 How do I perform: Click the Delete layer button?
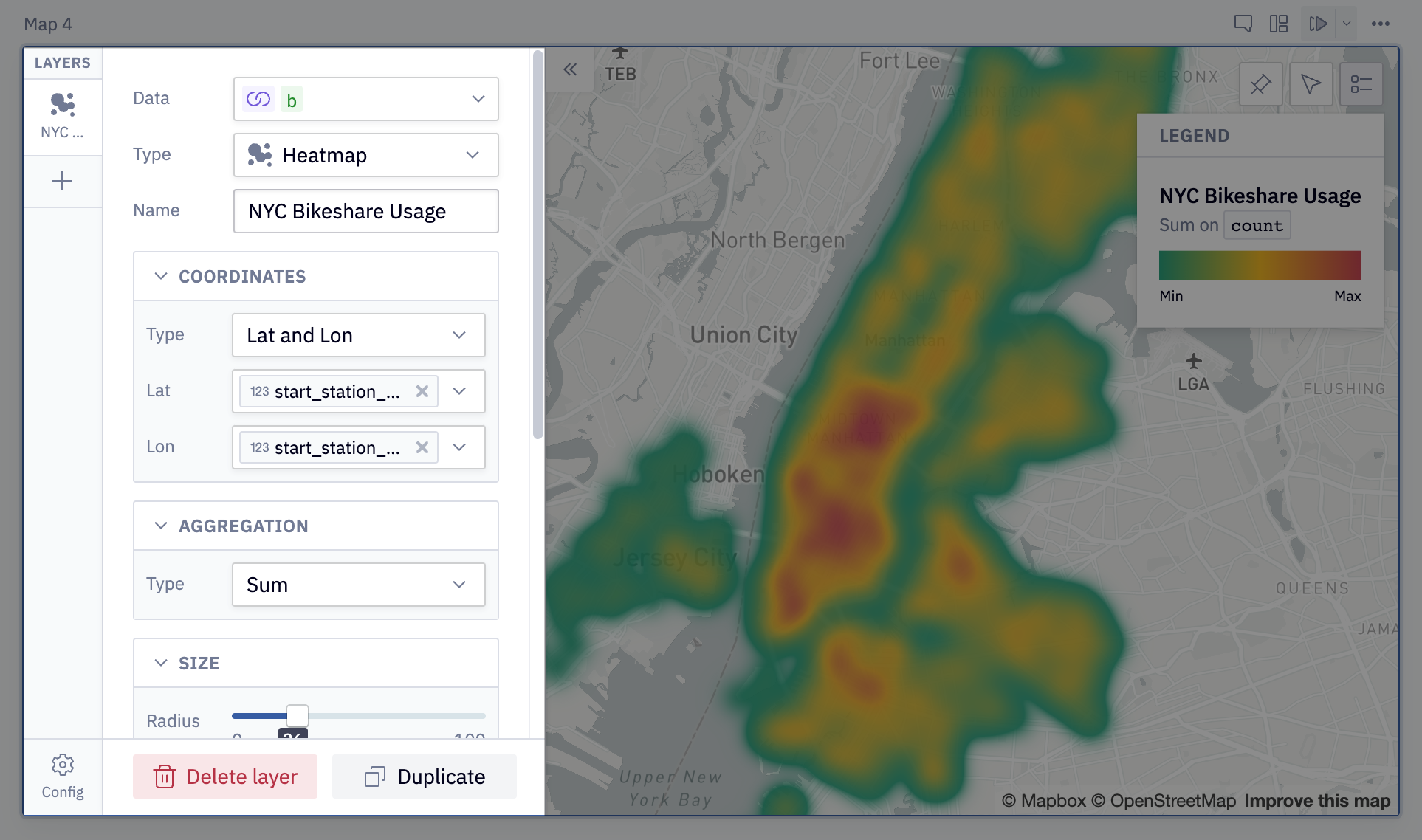[x=225, y=776]
